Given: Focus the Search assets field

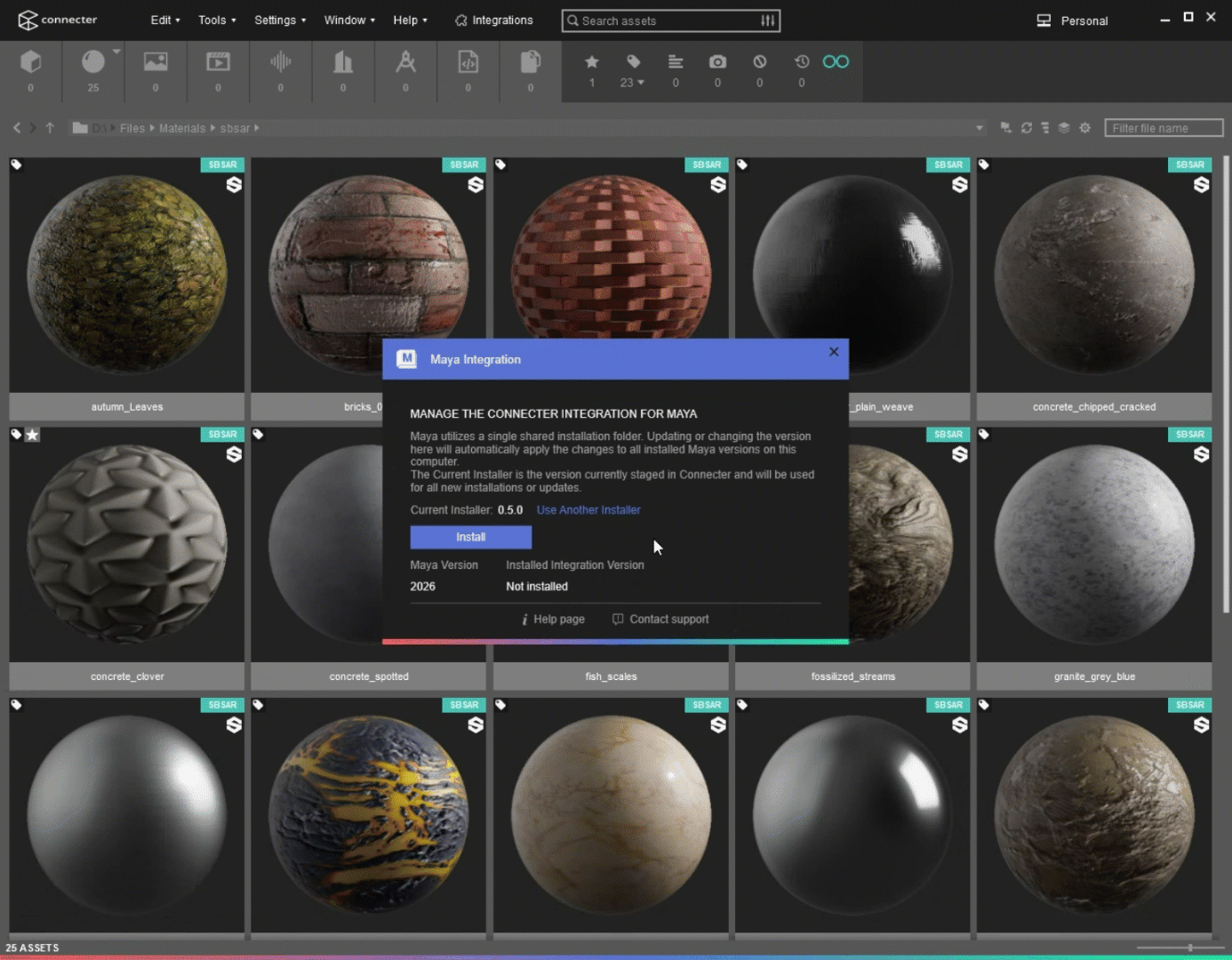Looking at the screenshot, I should click(x=671, y=20).
